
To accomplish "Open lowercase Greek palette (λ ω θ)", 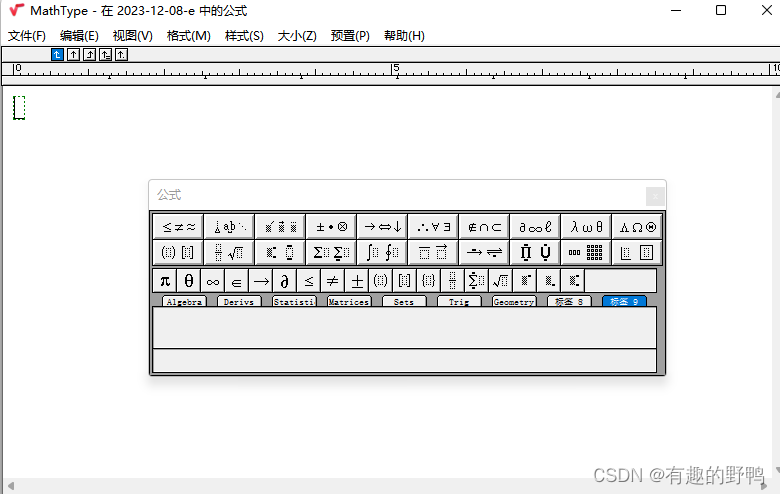I will (586, 227).
